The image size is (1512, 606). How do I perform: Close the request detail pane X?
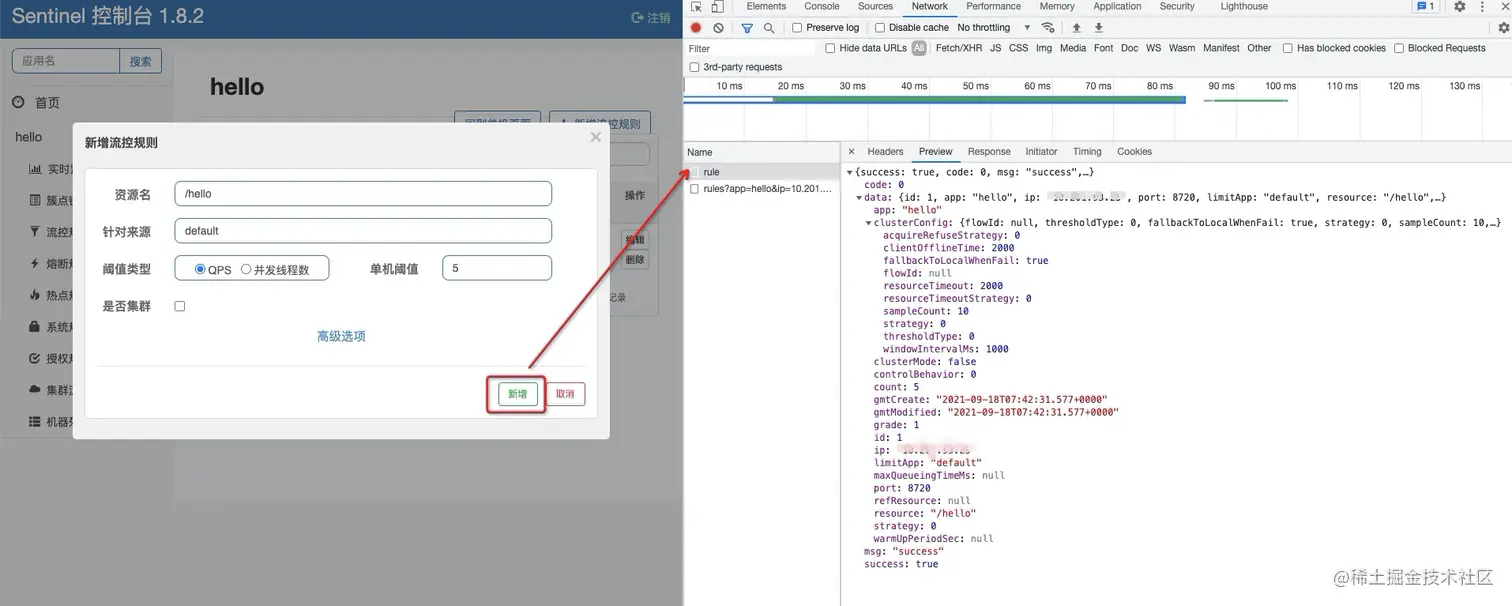852,152
